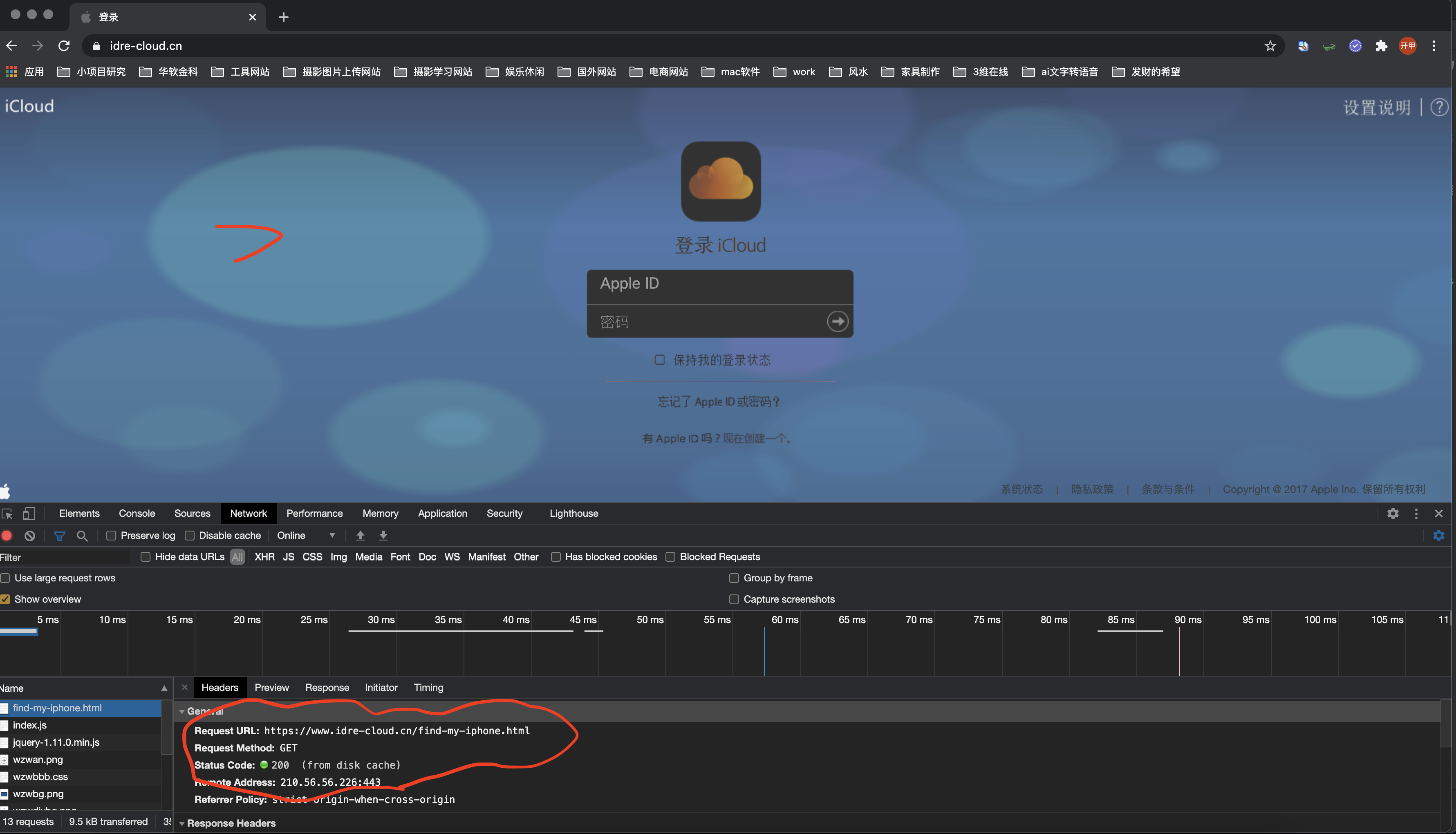This screenshot has height=834, width=1456.
Task: Bookmark this page with star icon
Action: (x=1270, y=46)
